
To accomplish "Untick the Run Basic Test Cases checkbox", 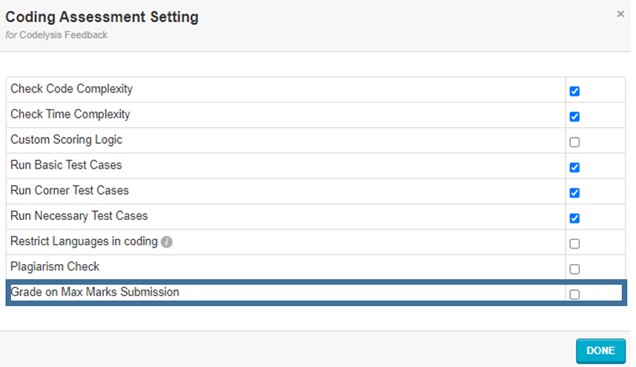I will pos(574,167).
